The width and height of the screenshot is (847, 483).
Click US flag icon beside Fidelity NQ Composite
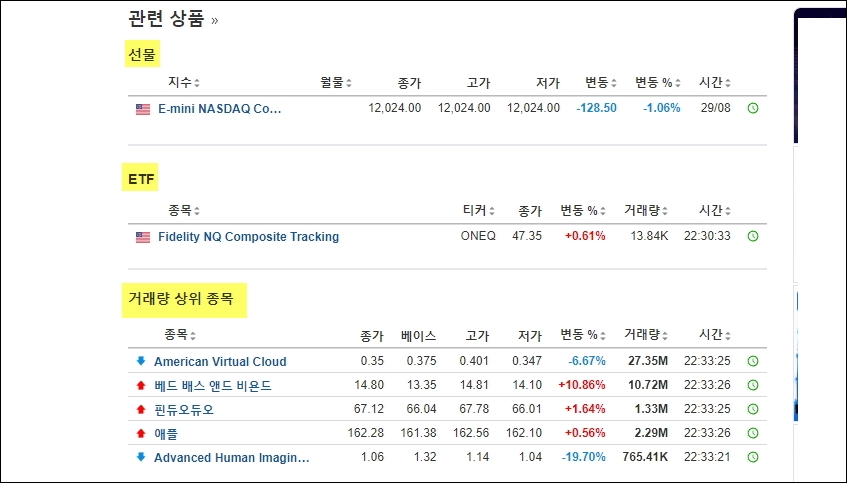click(143, 237)
